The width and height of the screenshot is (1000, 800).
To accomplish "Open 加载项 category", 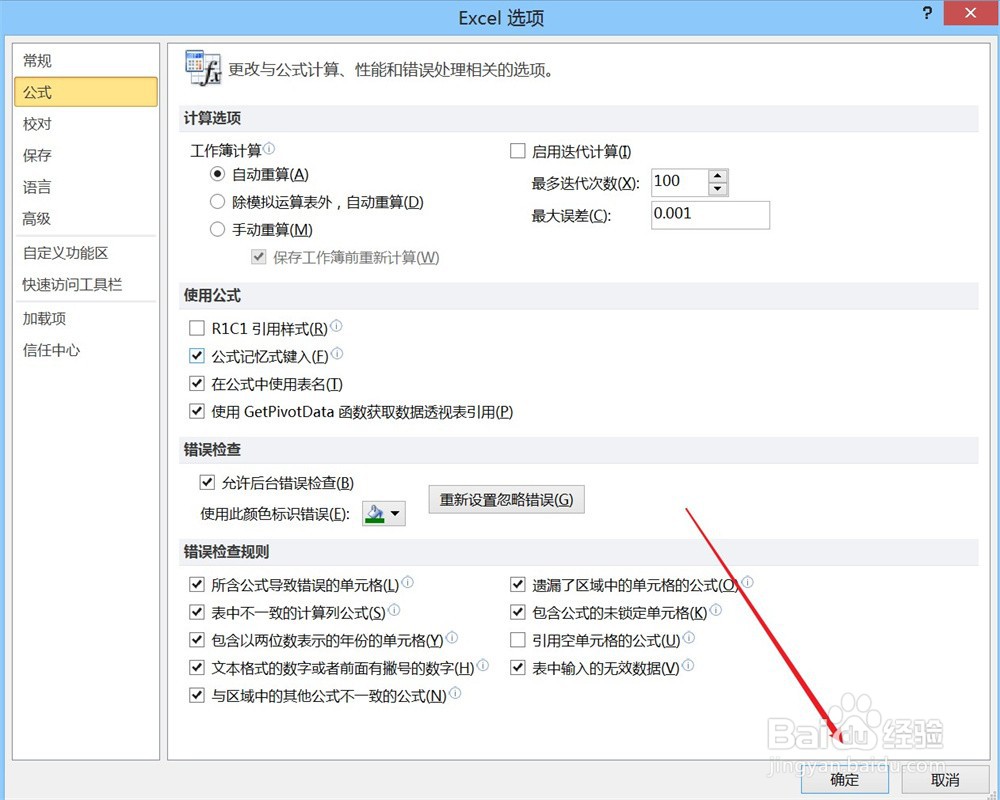I will click(x=85, y=318).
